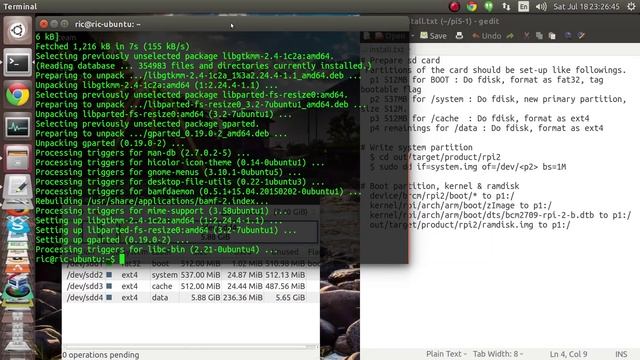
Task: Click the Undo button in gedit
Action: click(487, 36)
